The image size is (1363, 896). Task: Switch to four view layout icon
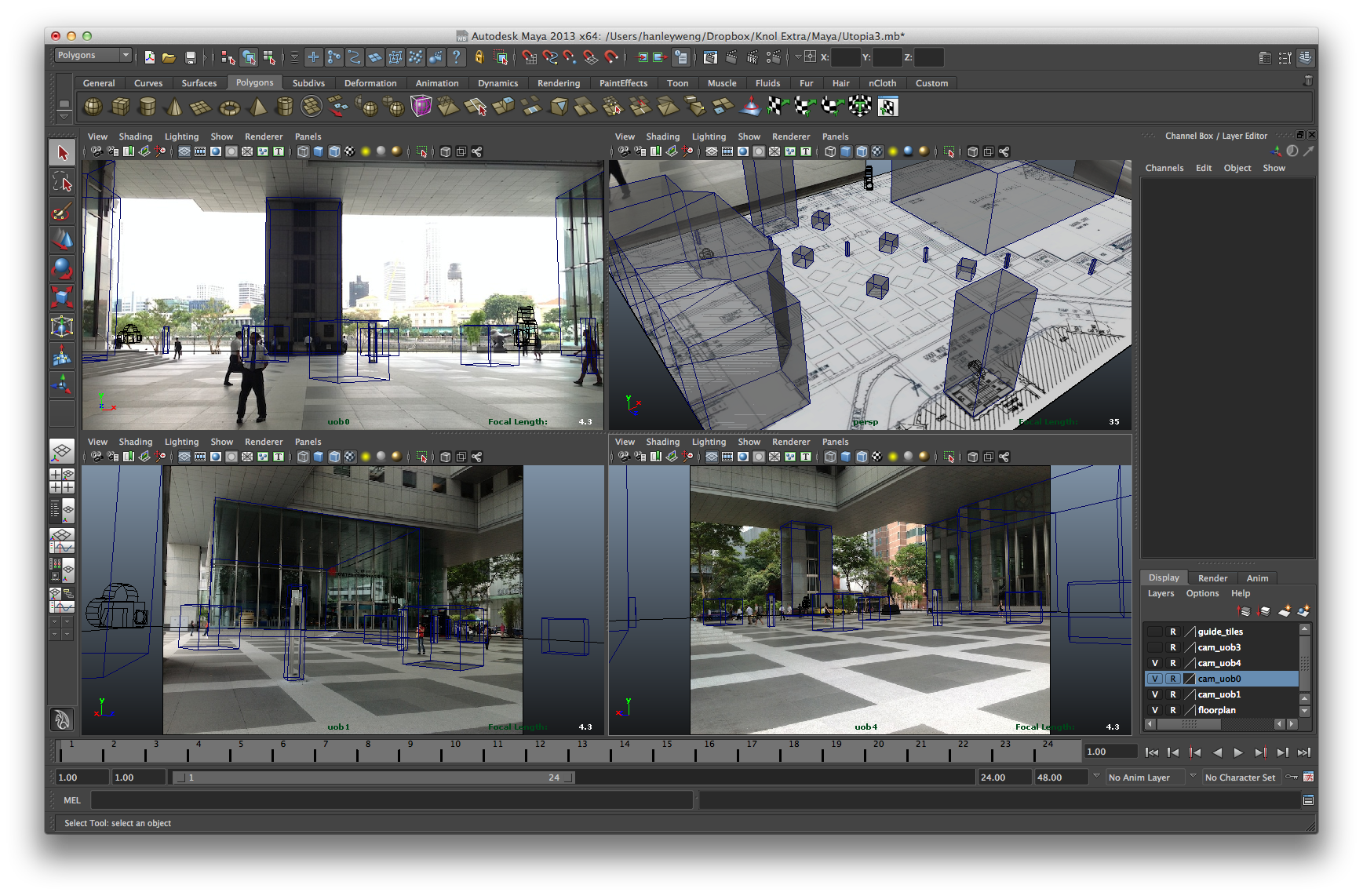pos(62,480)
